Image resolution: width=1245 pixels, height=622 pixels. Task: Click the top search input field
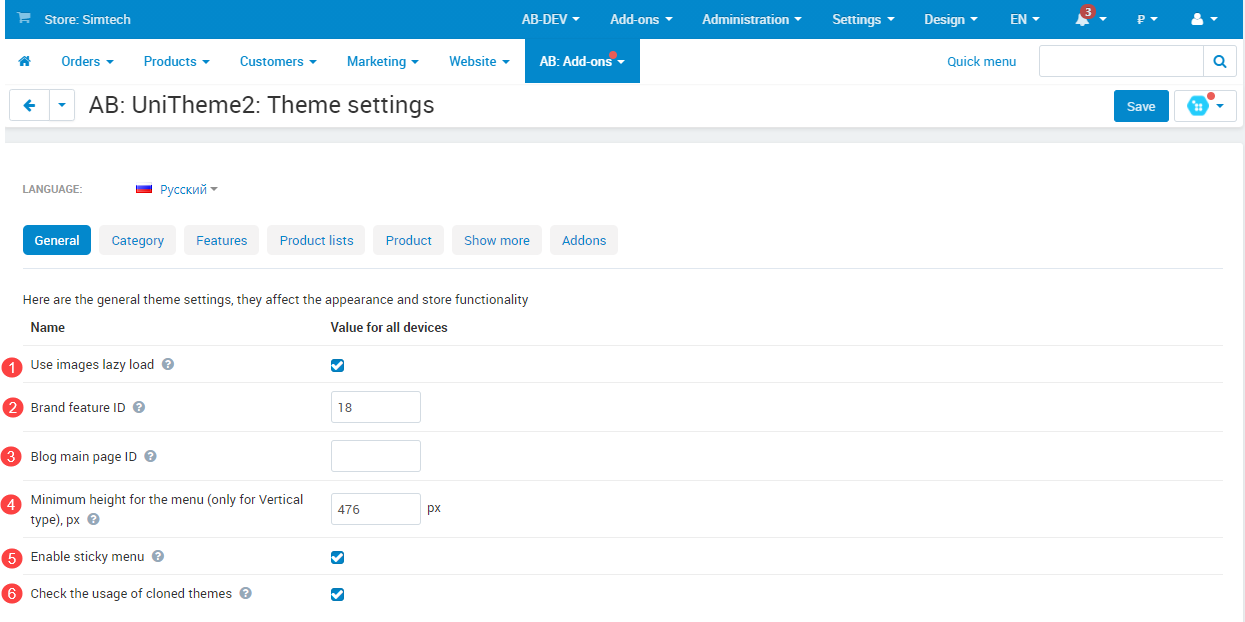pos(1121,61)
